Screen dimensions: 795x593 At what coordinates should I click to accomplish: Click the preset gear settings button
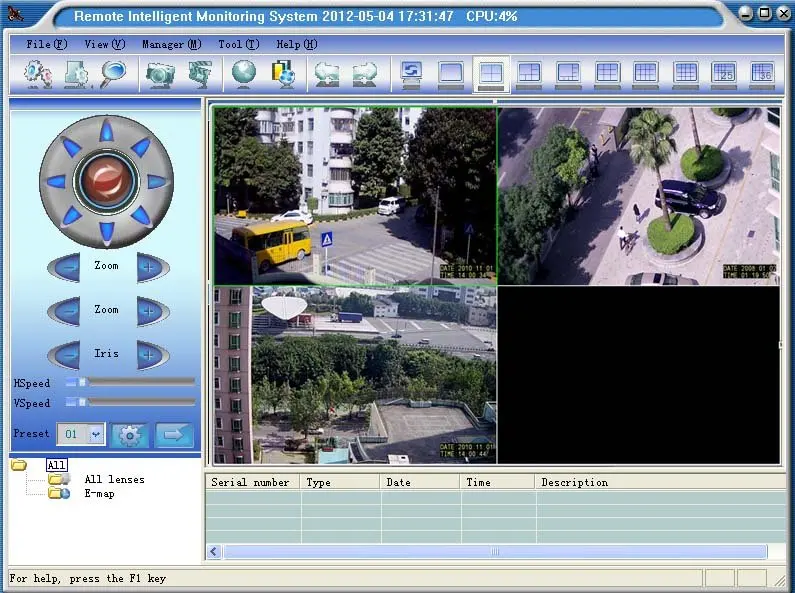point(130,435)
